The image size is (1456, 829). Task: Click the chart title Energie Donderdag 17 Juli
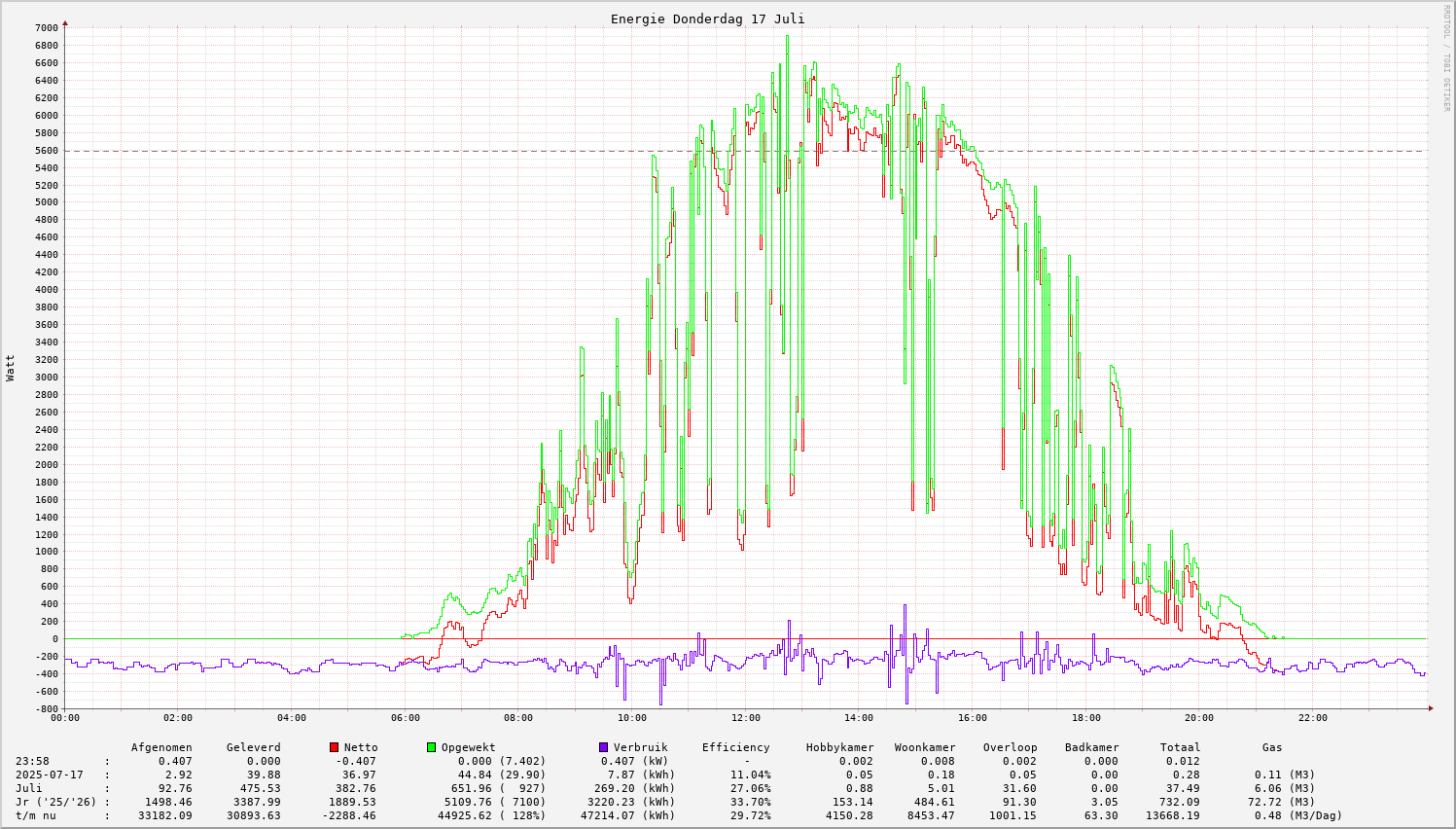click(707, 19)
